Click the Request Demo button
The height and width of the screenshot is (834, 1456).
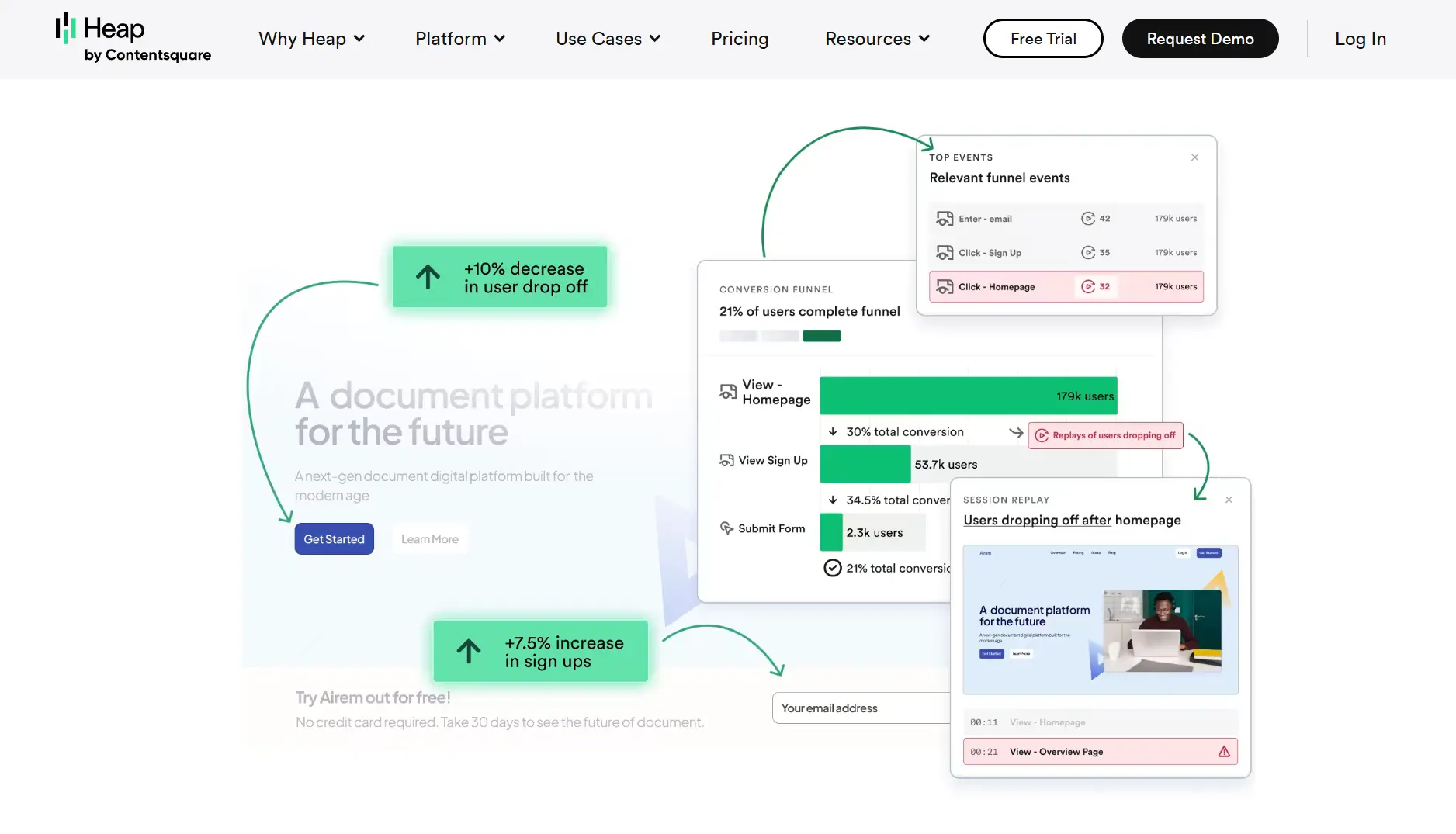coord(1200,39)
